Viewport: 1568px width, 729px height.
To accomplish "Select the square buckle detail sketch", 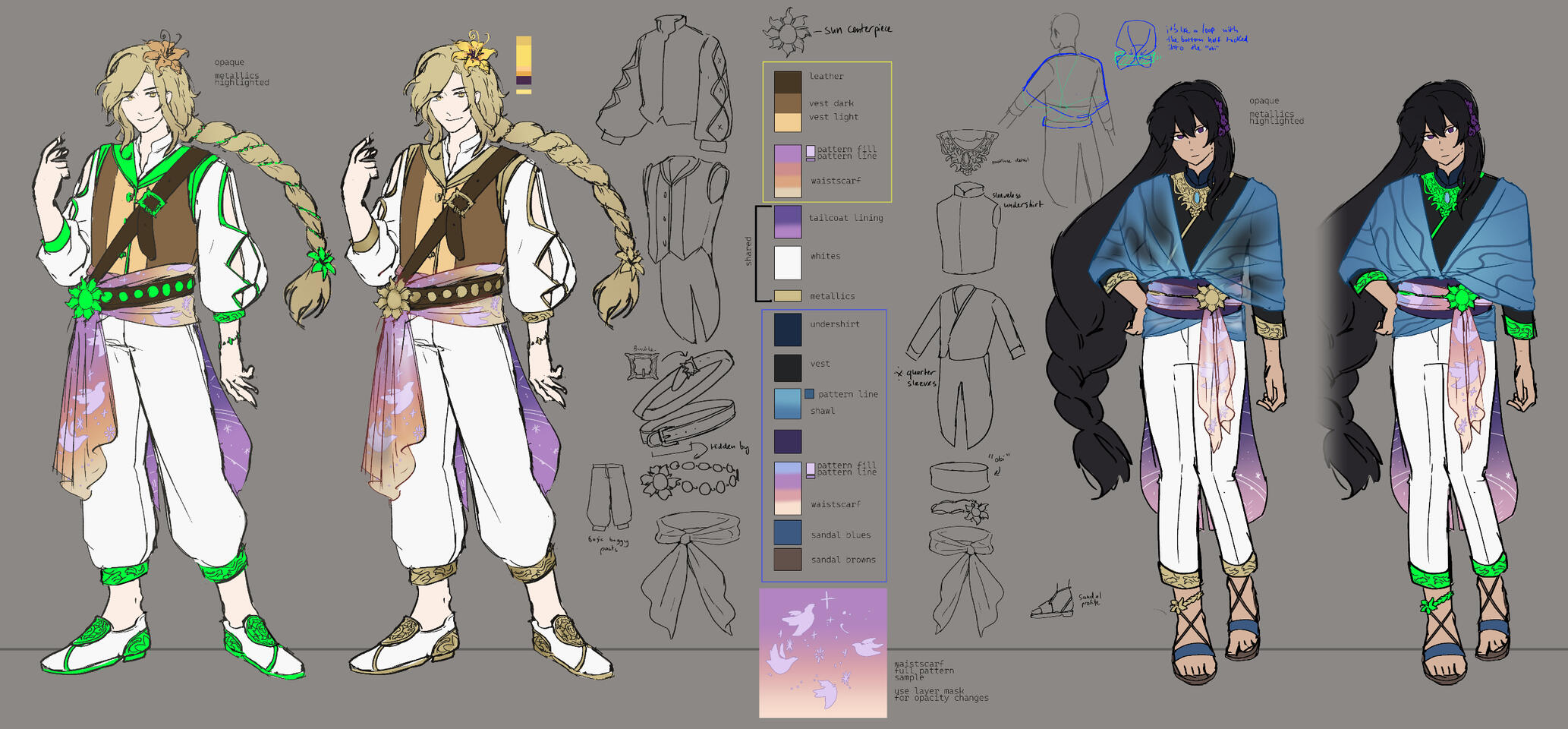I will [x=641, y=365].
